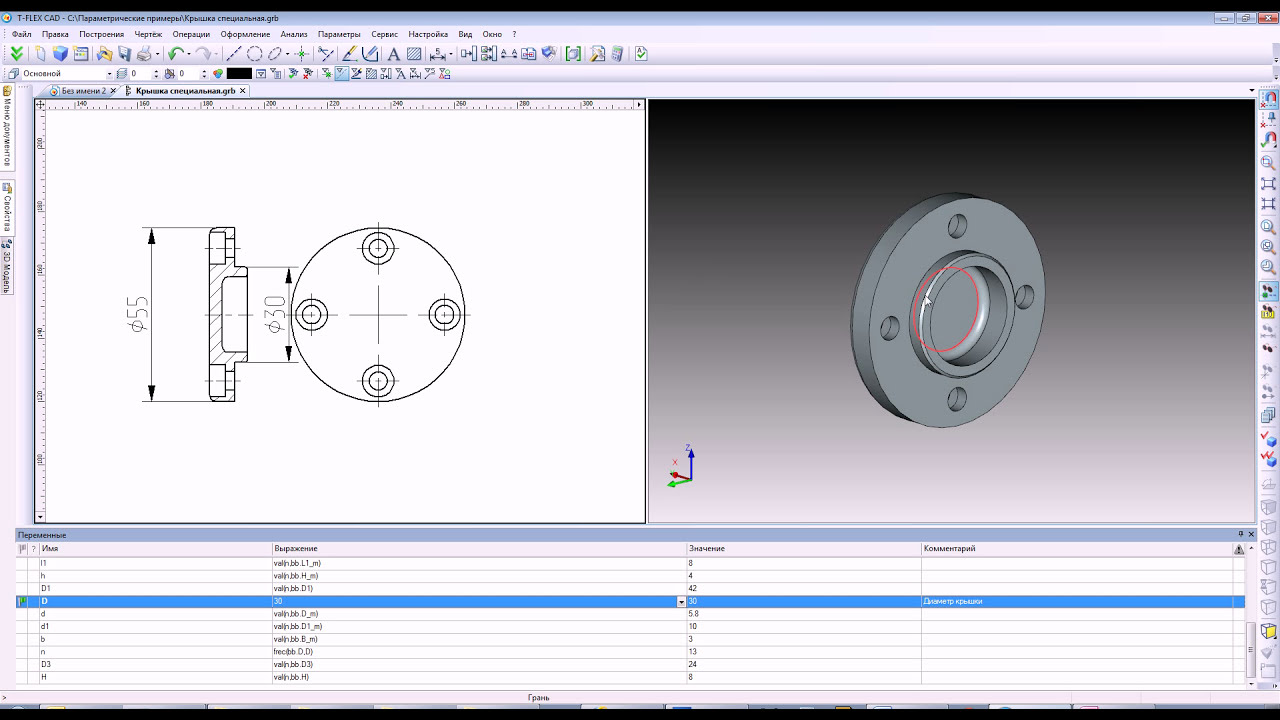1280x720 pixels.
Task: Click the green double-check finish icon
Action: 16,54
